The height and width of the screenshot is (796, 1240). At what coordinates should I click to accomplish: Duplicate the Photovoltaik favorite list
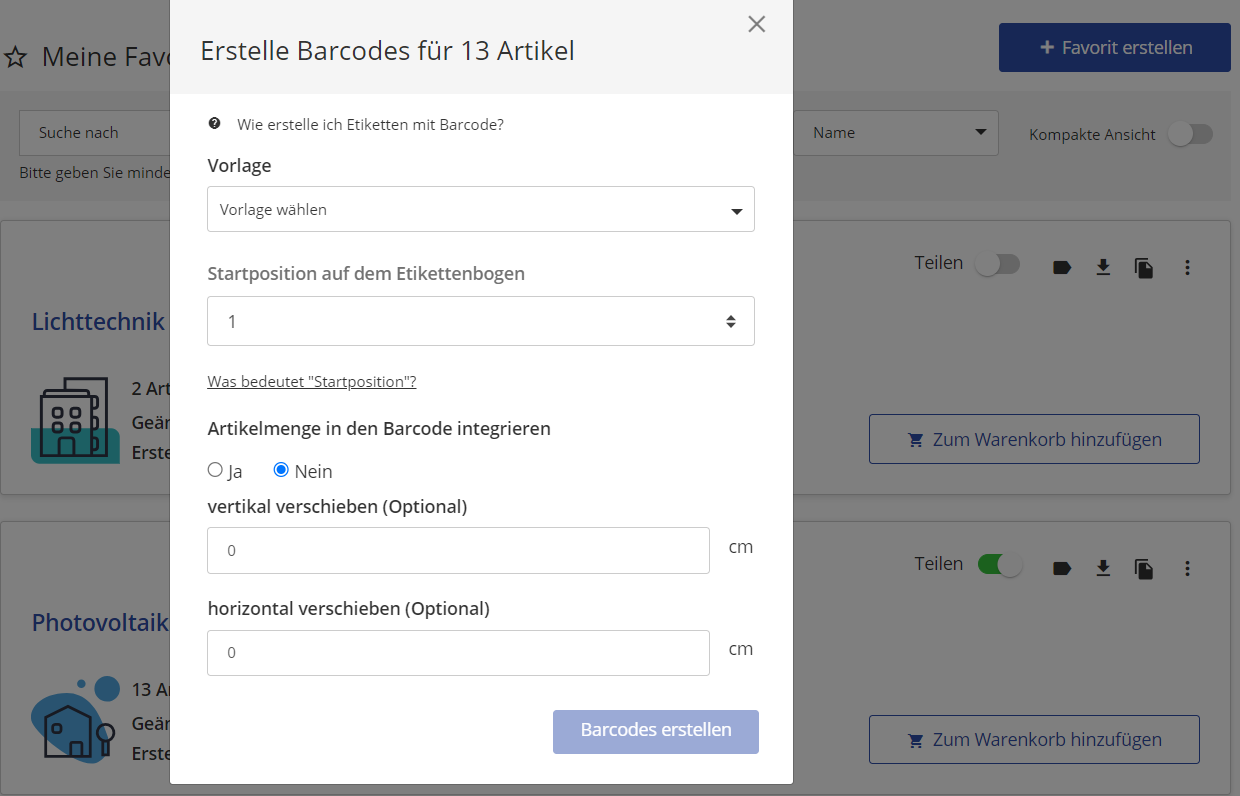[1144, 568]
